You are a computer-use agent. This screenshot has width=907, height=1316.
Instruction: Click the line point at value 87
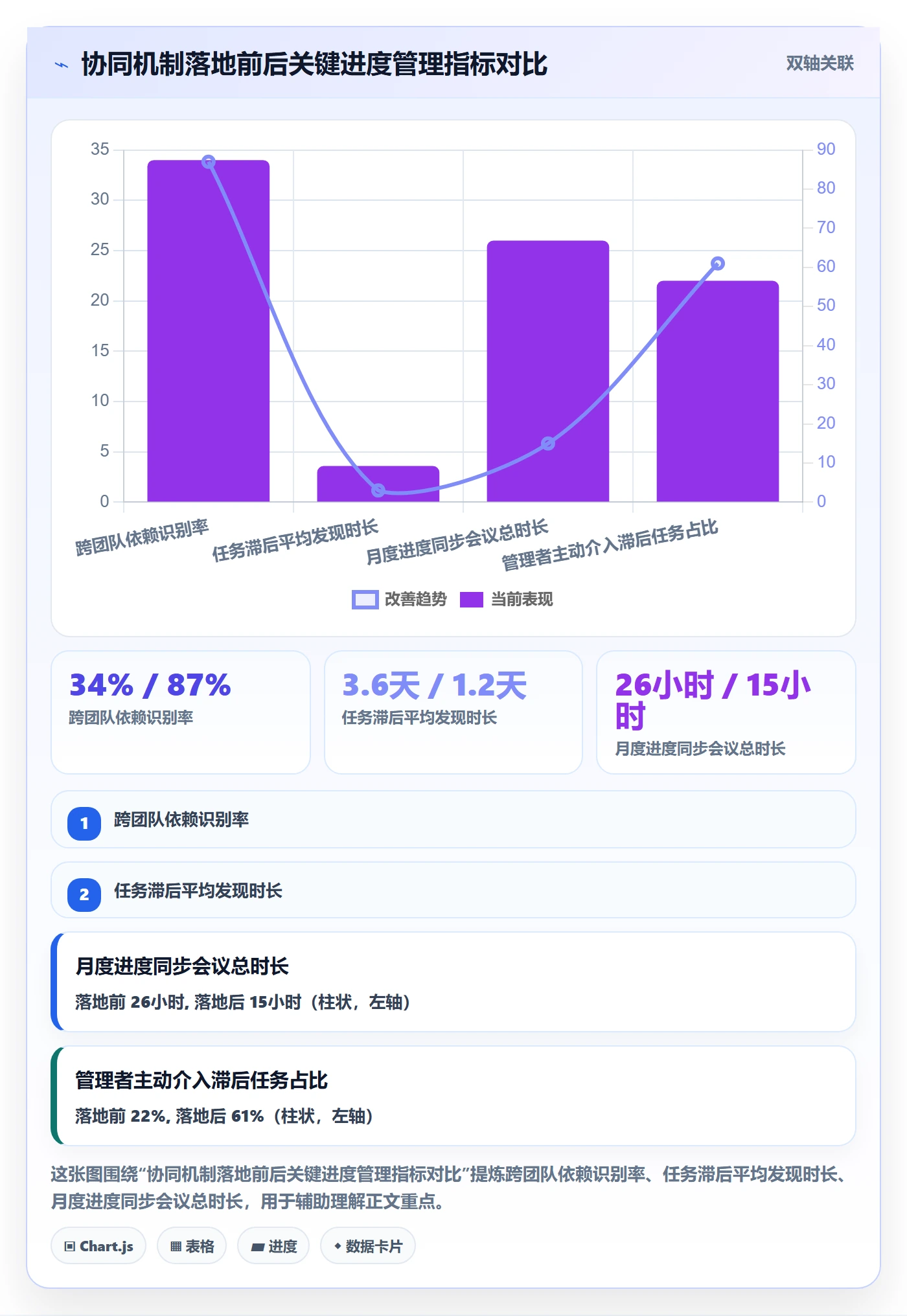[x=208, y=162]
